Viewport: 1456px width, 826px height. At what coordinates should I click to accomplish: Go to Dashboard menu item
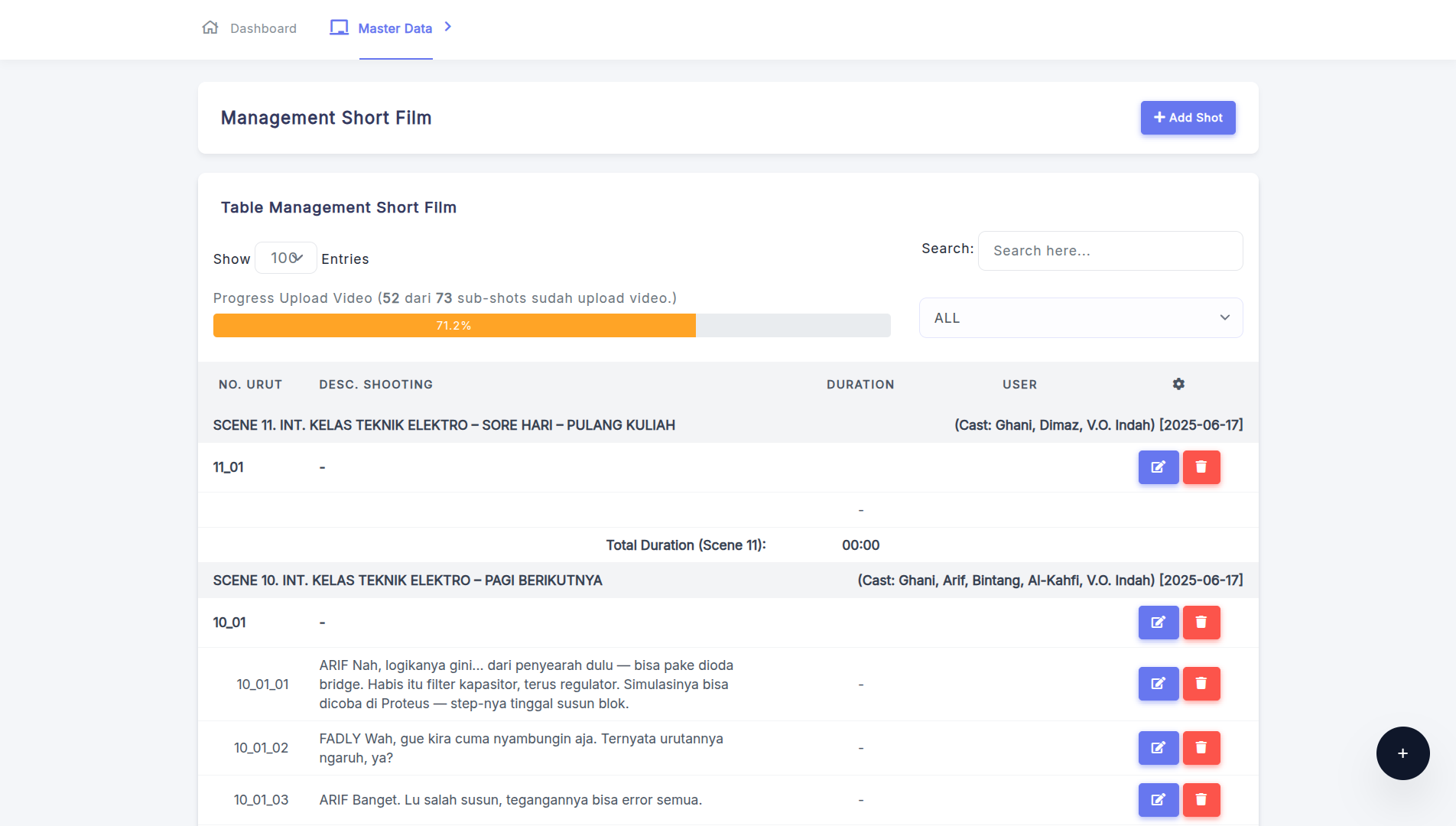[x=263, y=28]
